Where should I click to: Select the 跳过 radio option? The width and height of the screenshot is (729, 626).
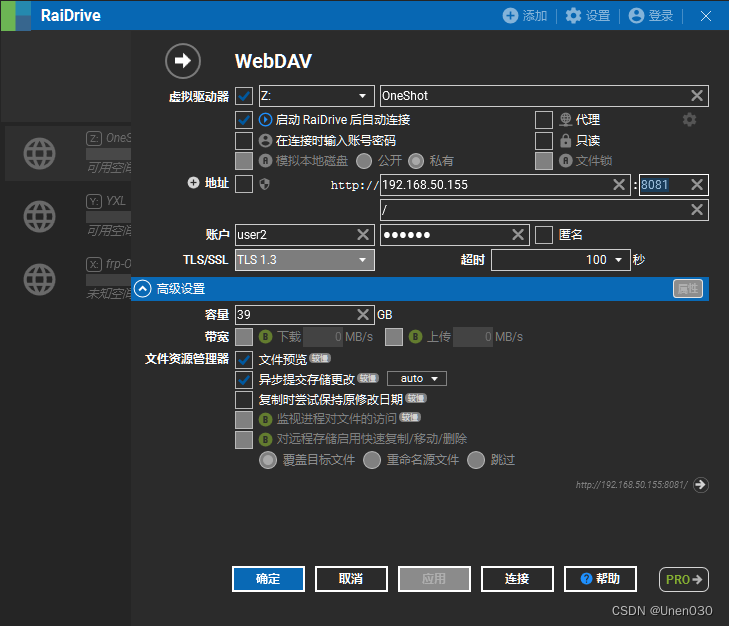click(x=476, y=460)
